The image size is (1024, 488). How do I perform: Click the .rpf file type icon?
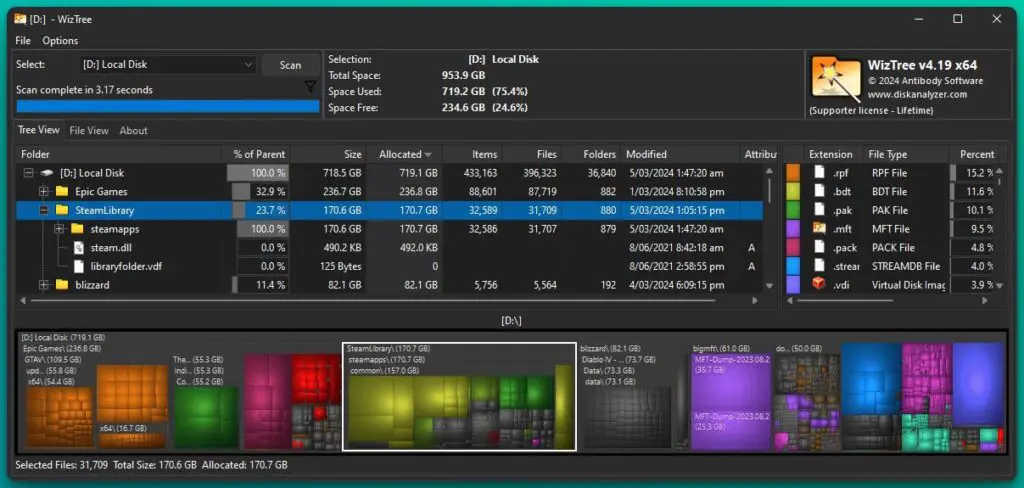[819, 173]
